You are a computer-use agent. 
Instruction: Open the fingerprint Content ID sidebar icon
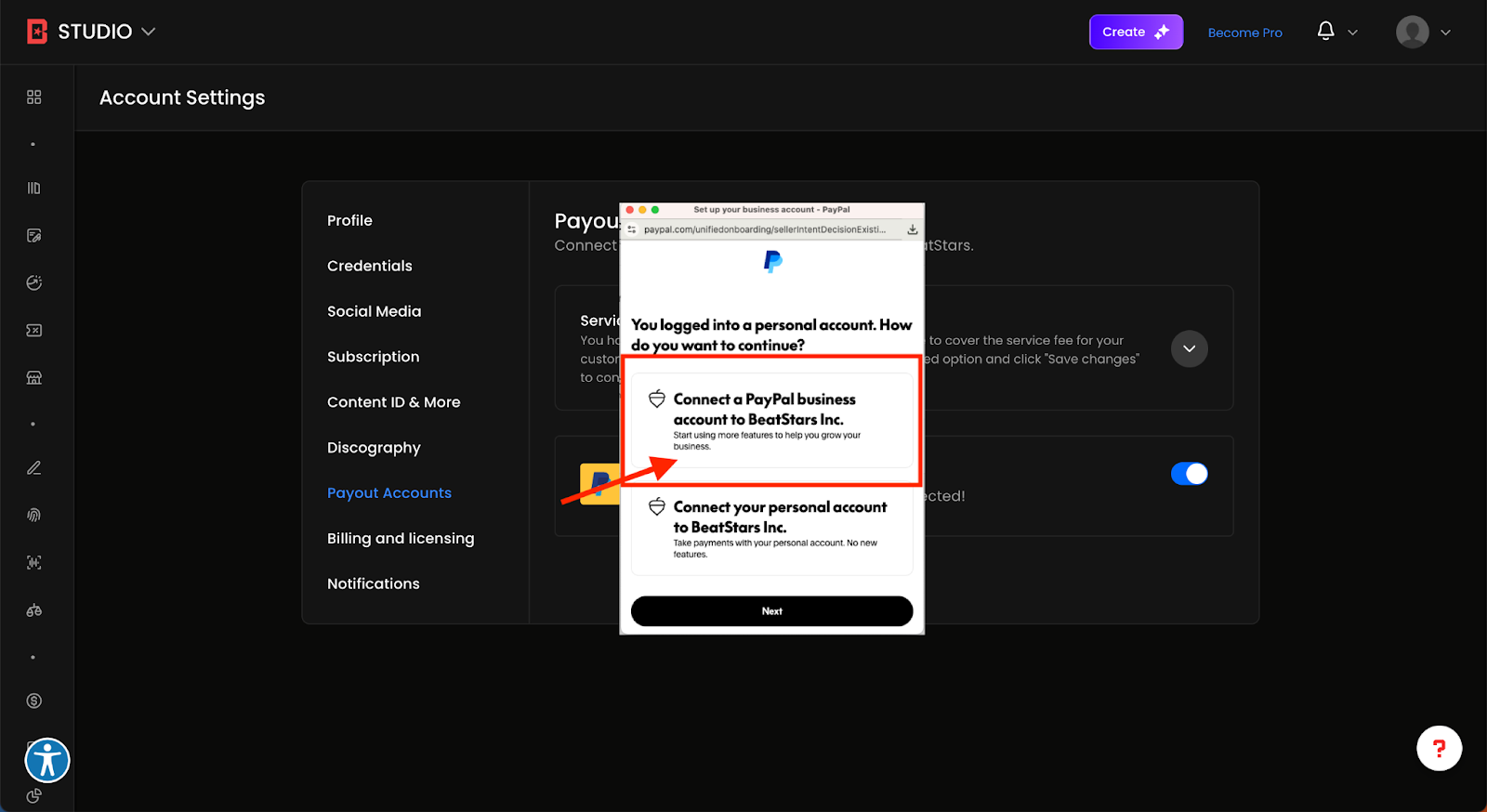click(x=34, y=516)
